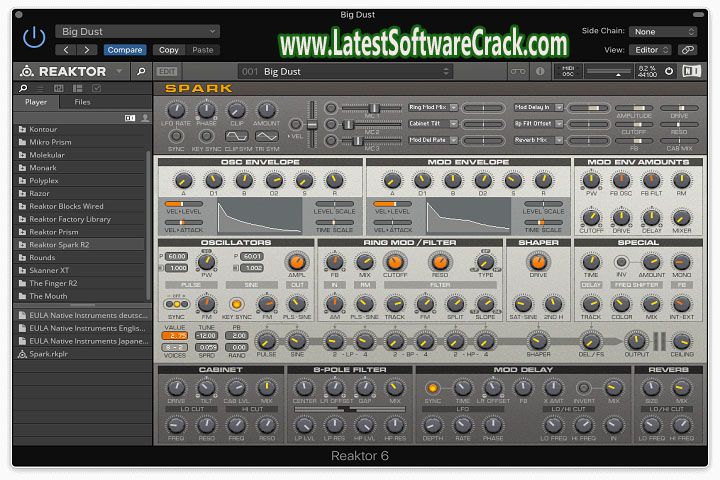Click the snapshots list icon in sidebar toolbar
Viewport: 720px width, 480px height.
(x=40, y=88)
